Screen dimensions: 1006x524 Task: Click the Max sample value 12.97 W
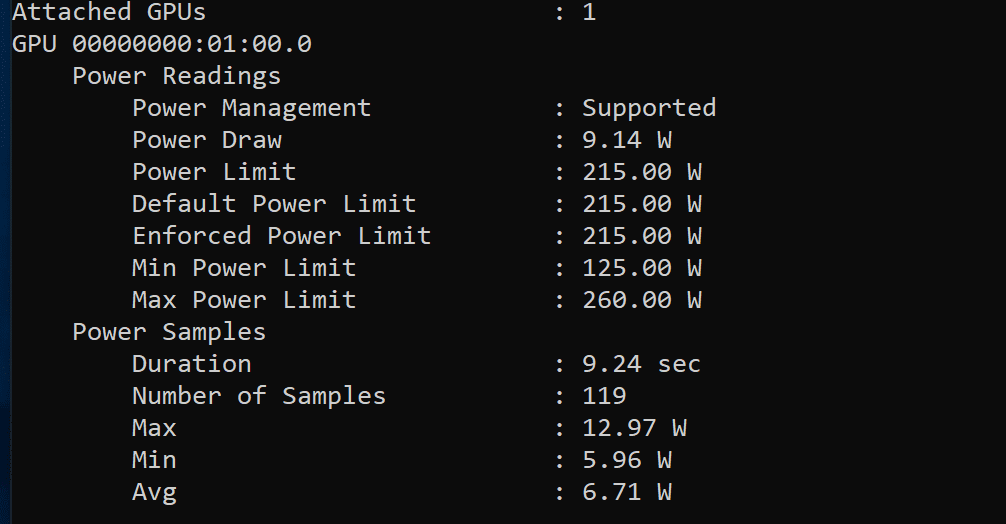point(635,428)
